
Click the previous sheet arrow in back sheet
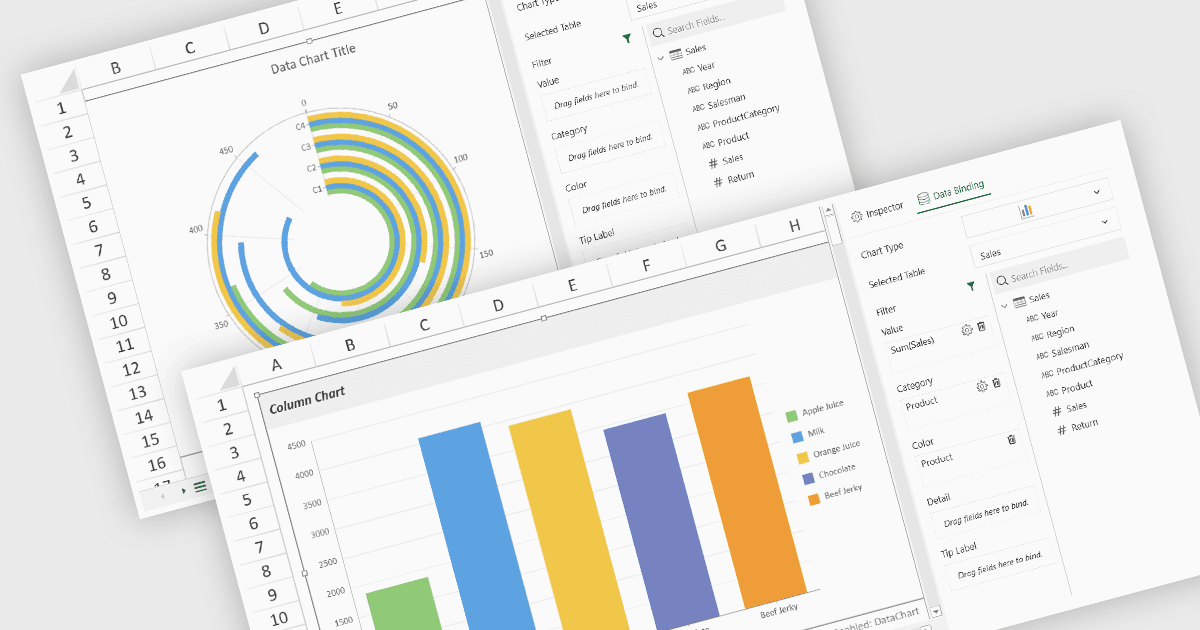[x=161, y=494]
